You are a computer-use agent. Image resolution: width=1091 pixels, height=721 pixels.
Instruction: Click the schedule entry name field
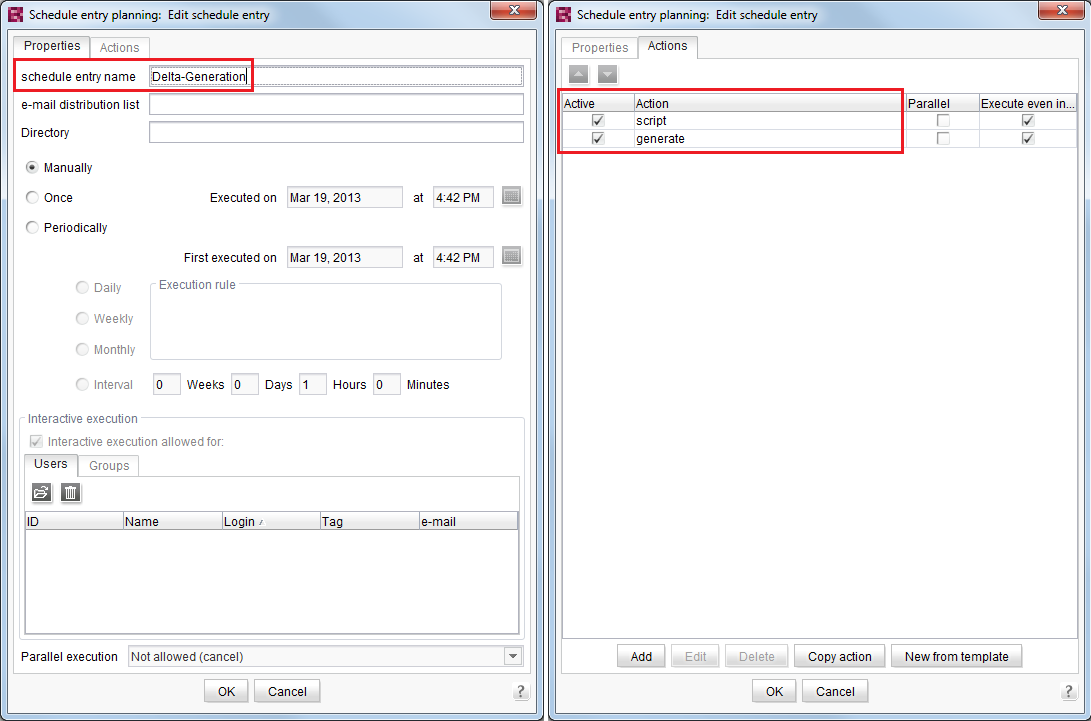click(x=336, y=76)
